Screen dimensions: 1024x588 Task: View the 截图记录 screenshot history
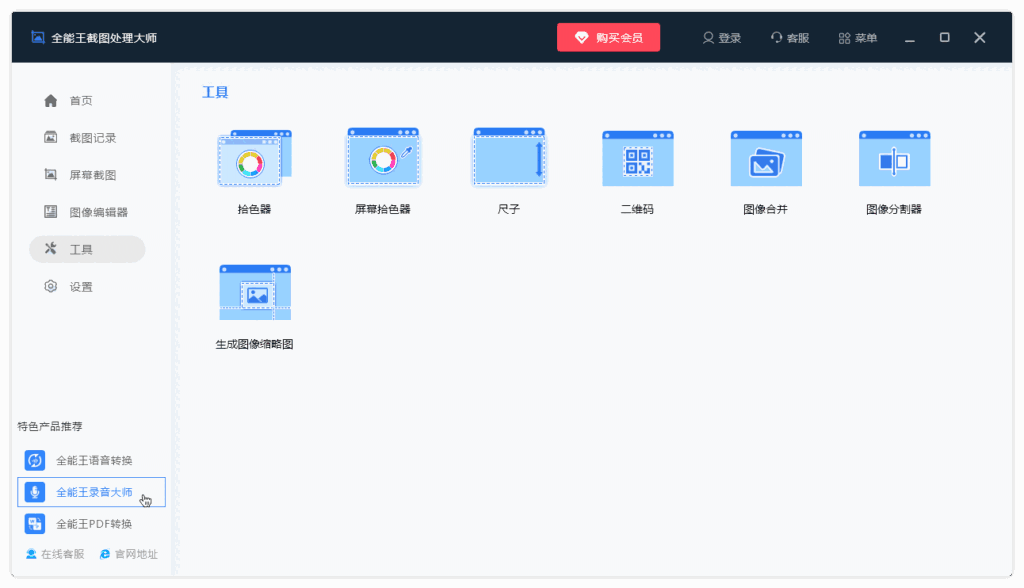(87, 137)
